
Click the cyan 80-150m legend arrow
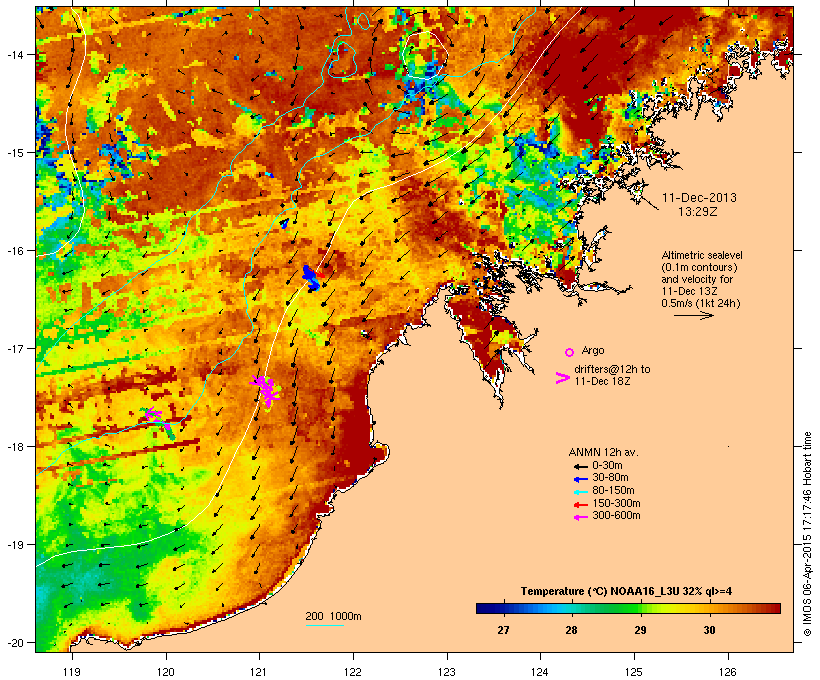580,492
